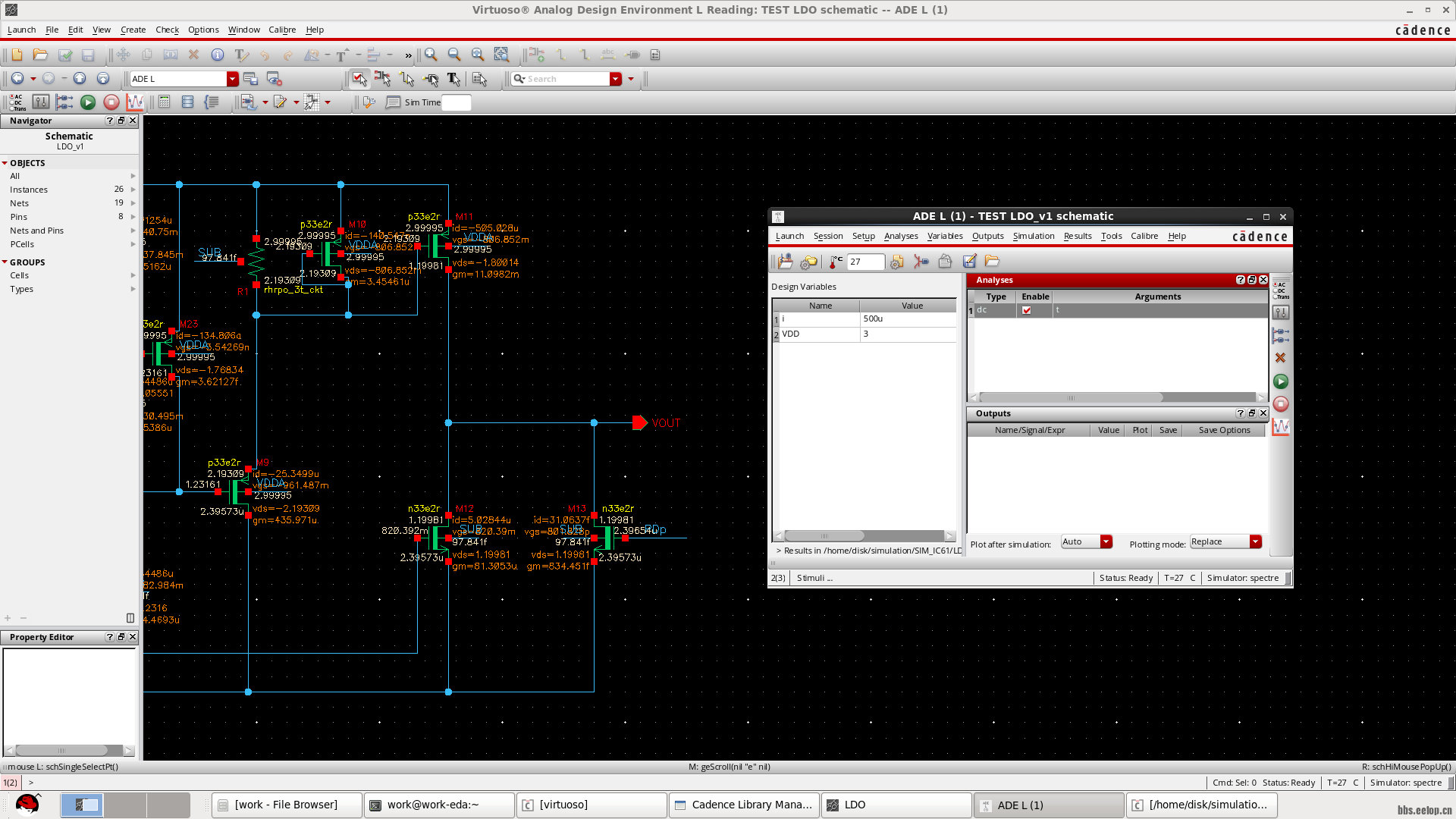
Task: Click the green Netlist and Run icon in ADE window
Action: [1280, 381]
